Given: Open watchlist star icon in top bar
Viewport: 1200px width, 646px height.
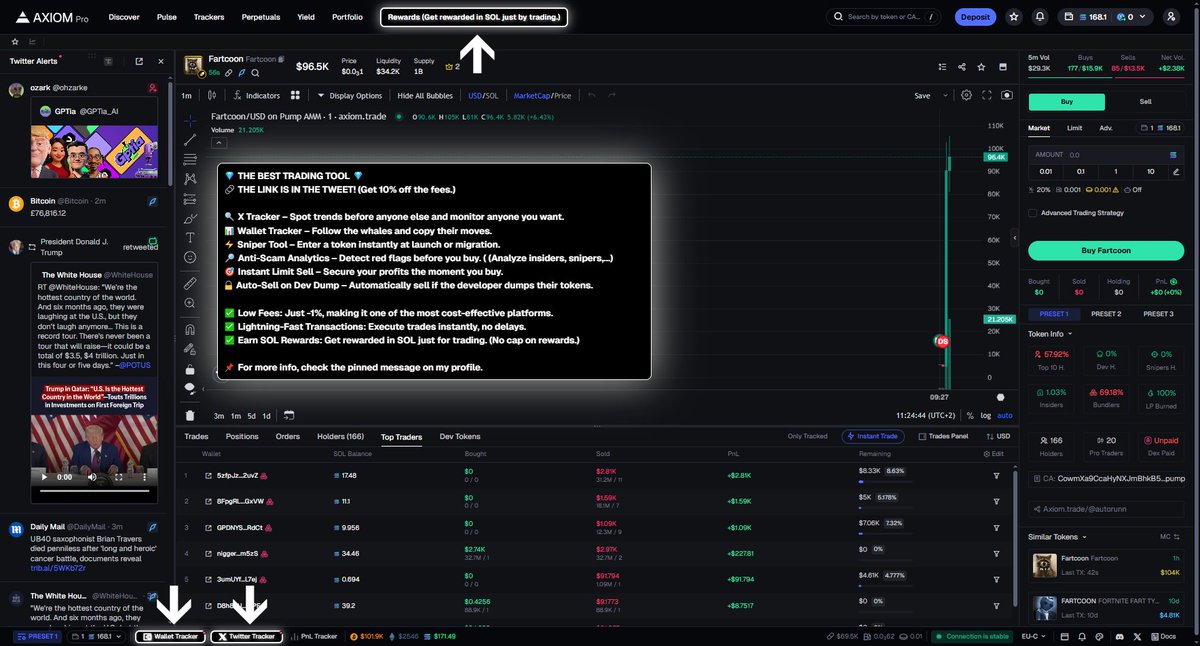Looking at the screenshot, I should 1014,17.
